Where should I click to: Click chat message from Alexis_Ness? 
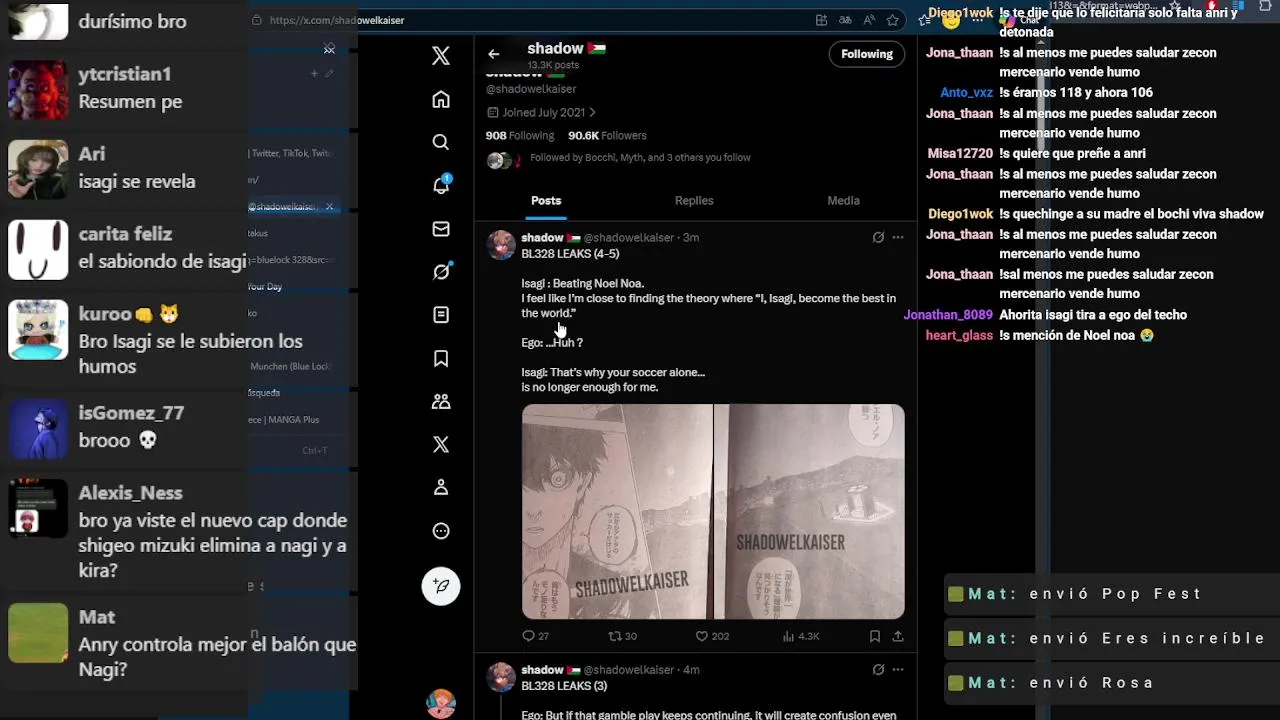(x=212, y=545)
